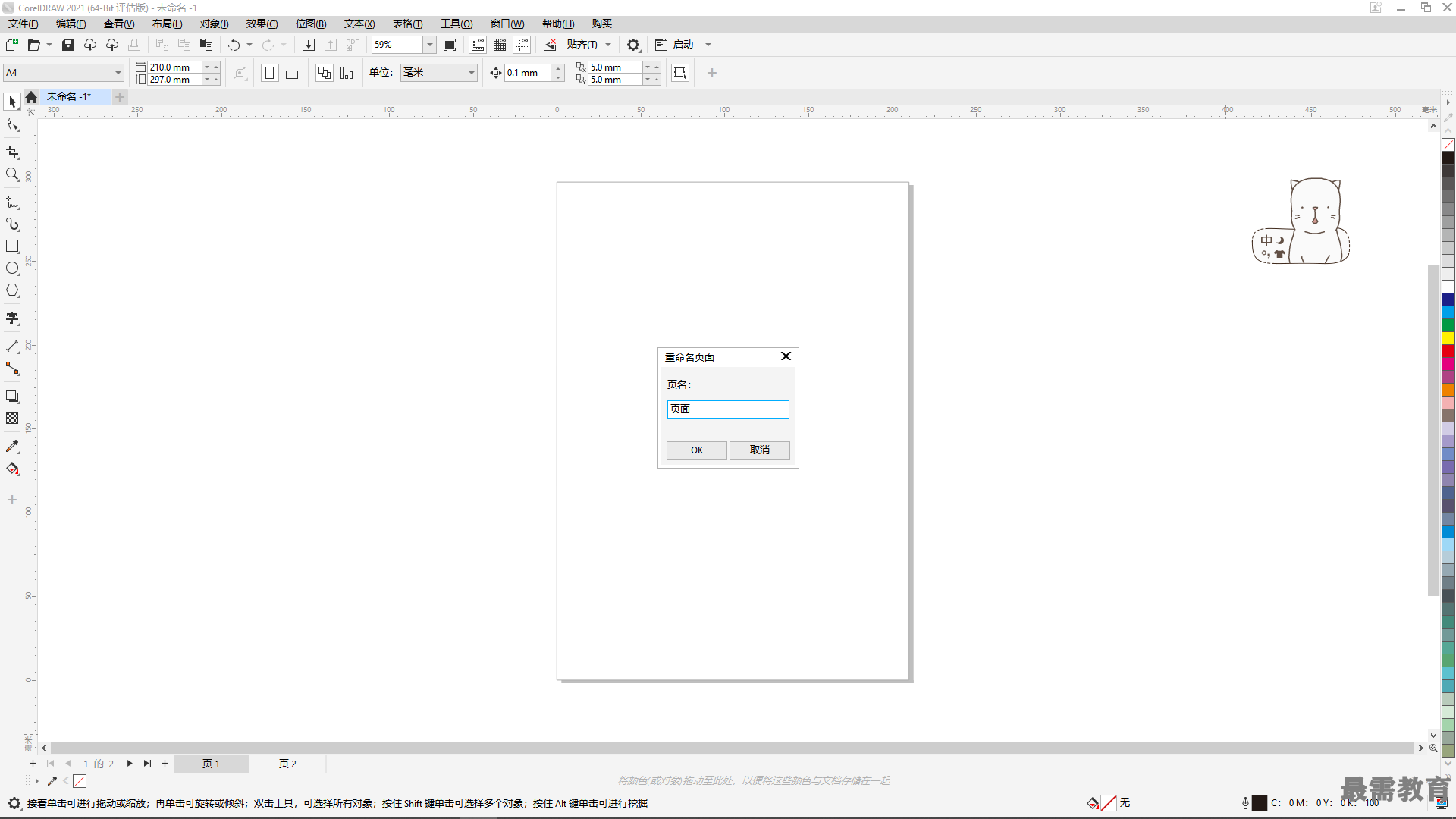Go to next page arrow
Screen dimensions: 1456x819
click(130, 764)
